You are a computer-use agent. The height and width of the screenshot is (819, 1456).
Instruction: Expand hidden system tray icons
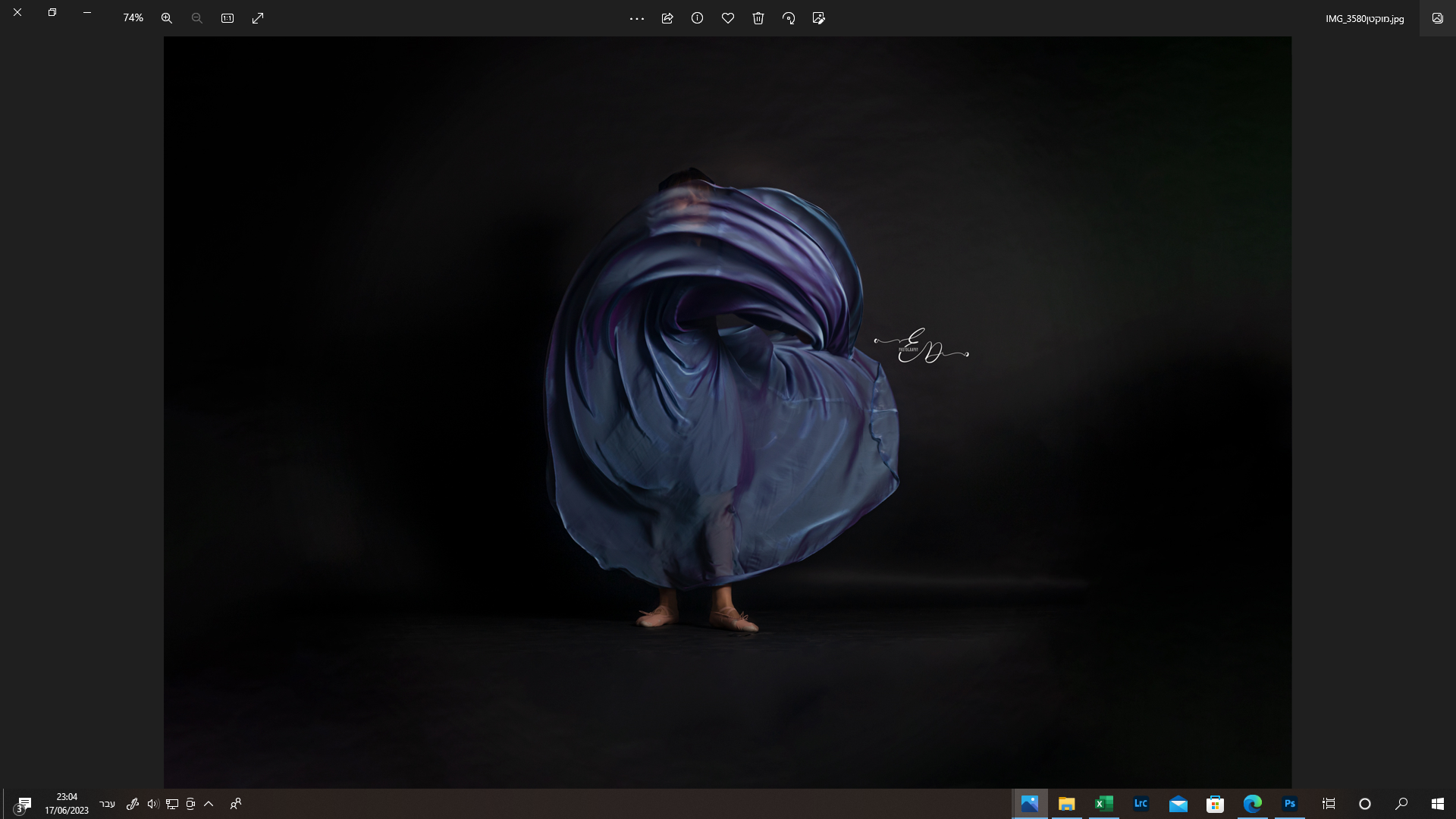pos(209,804)
